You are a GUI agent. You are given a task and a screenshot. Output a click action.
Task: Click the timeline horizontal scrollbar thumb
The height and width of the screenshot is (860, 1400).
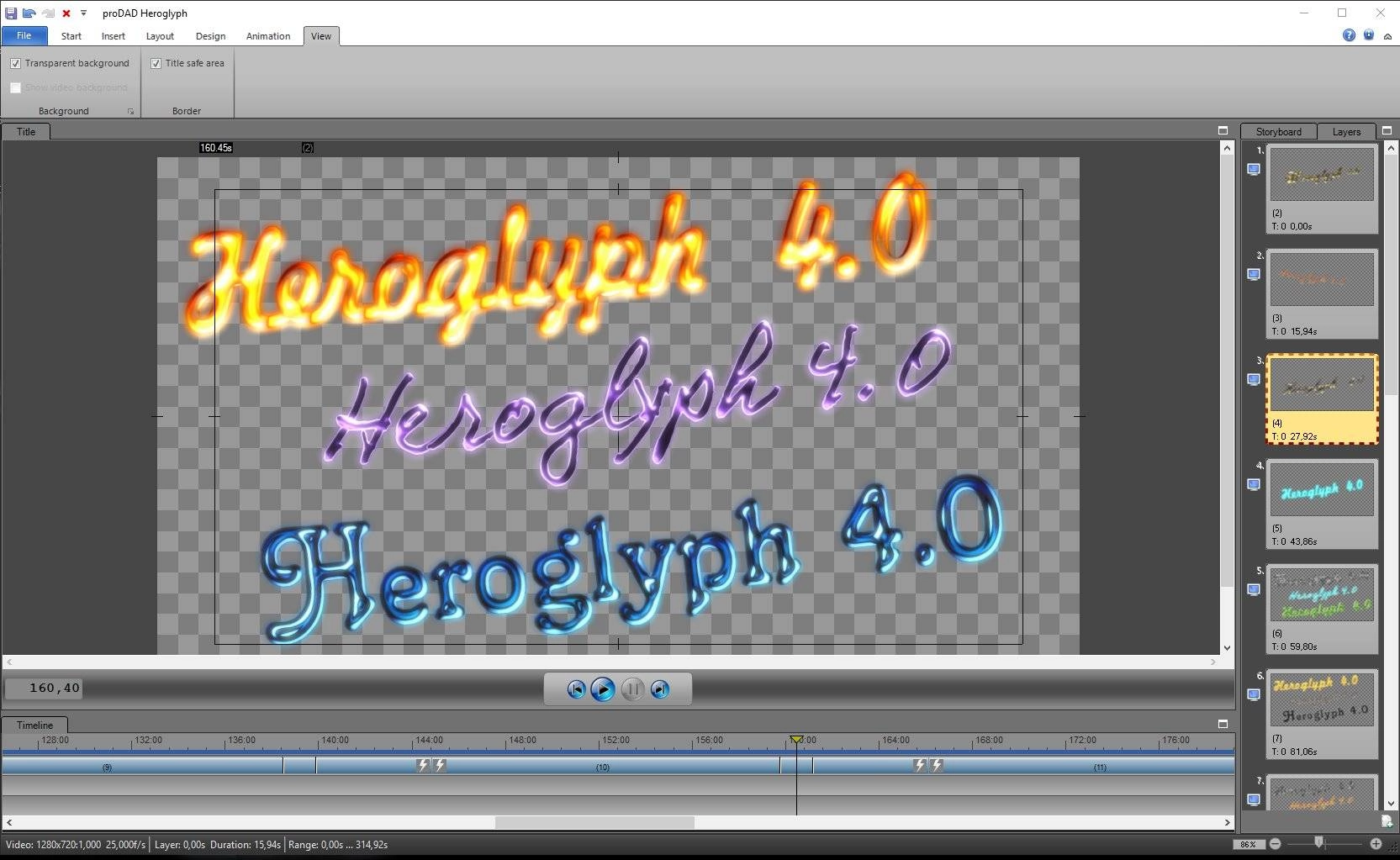pos(594,822)
